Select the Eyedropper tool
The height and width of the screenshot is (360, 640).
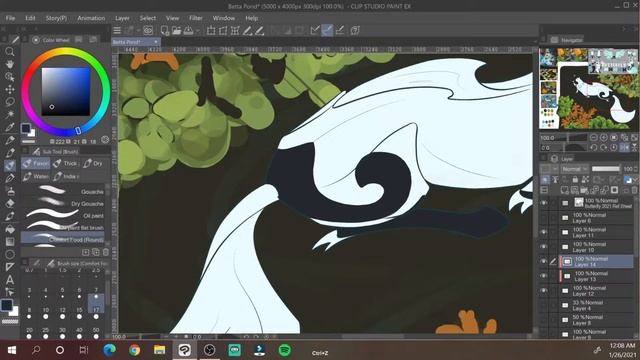(10, 127)
